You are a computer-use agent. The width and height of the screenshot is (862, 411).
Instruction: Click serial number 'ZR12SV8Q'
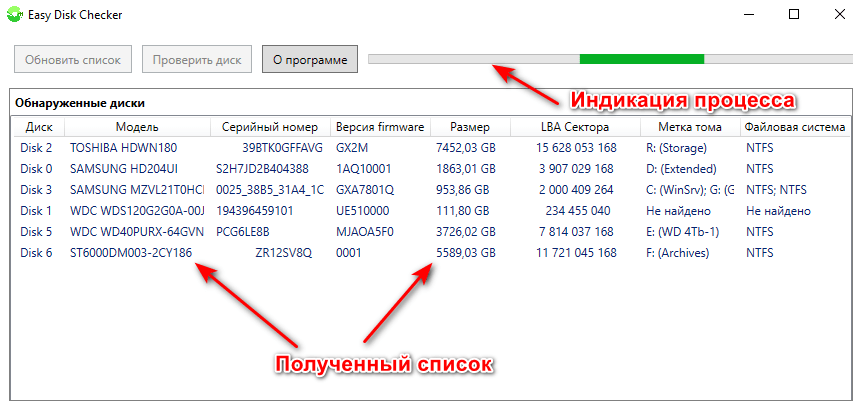click(x=284, y=253)
